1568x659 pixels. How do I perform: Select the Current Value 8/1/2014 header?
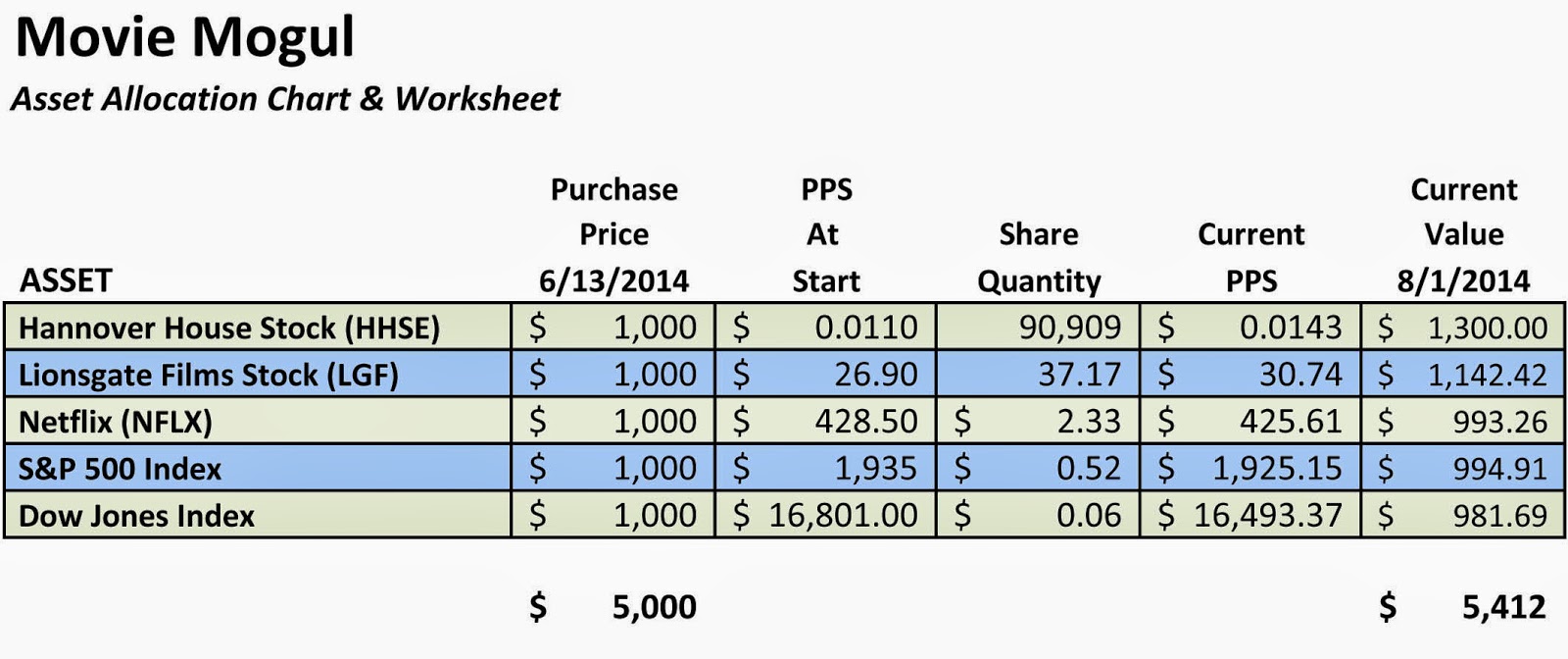[1463, 235]
